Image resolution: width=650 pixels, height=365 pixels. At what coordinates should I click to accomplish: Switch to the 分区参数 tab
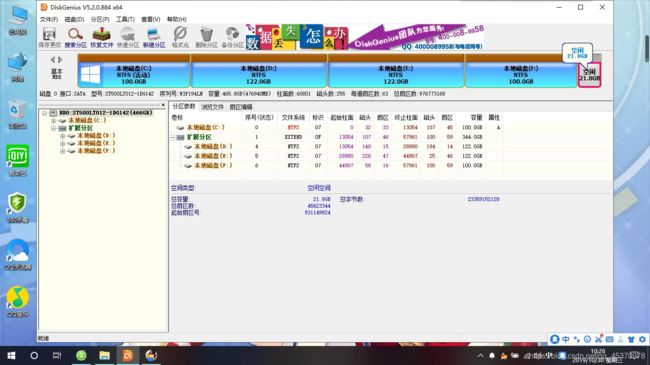184,107
